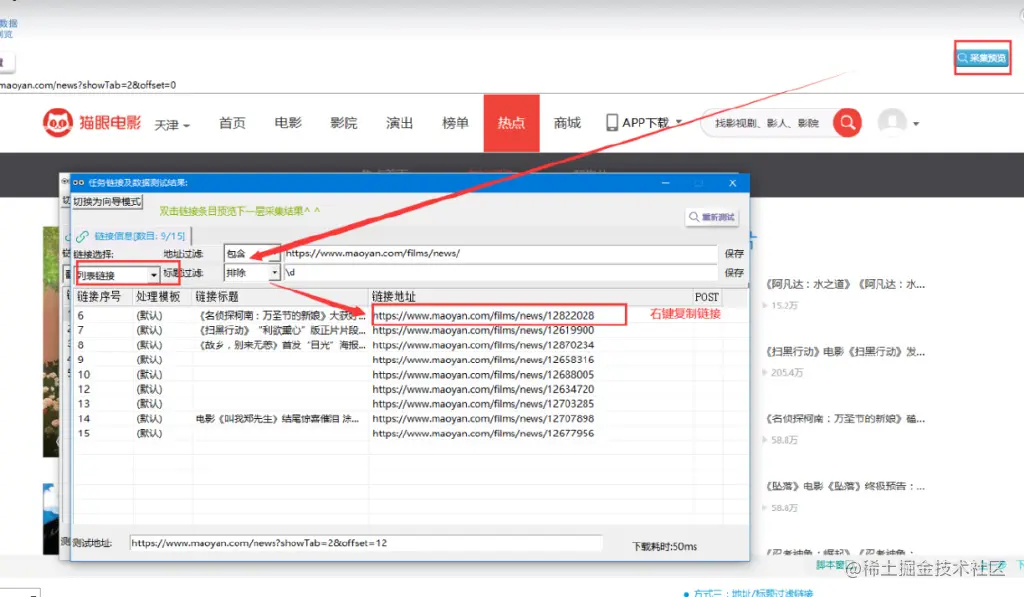Click the red search magnifier button on Maoyan
This screenshot has height=597, width=1024.
pos(847,122)
